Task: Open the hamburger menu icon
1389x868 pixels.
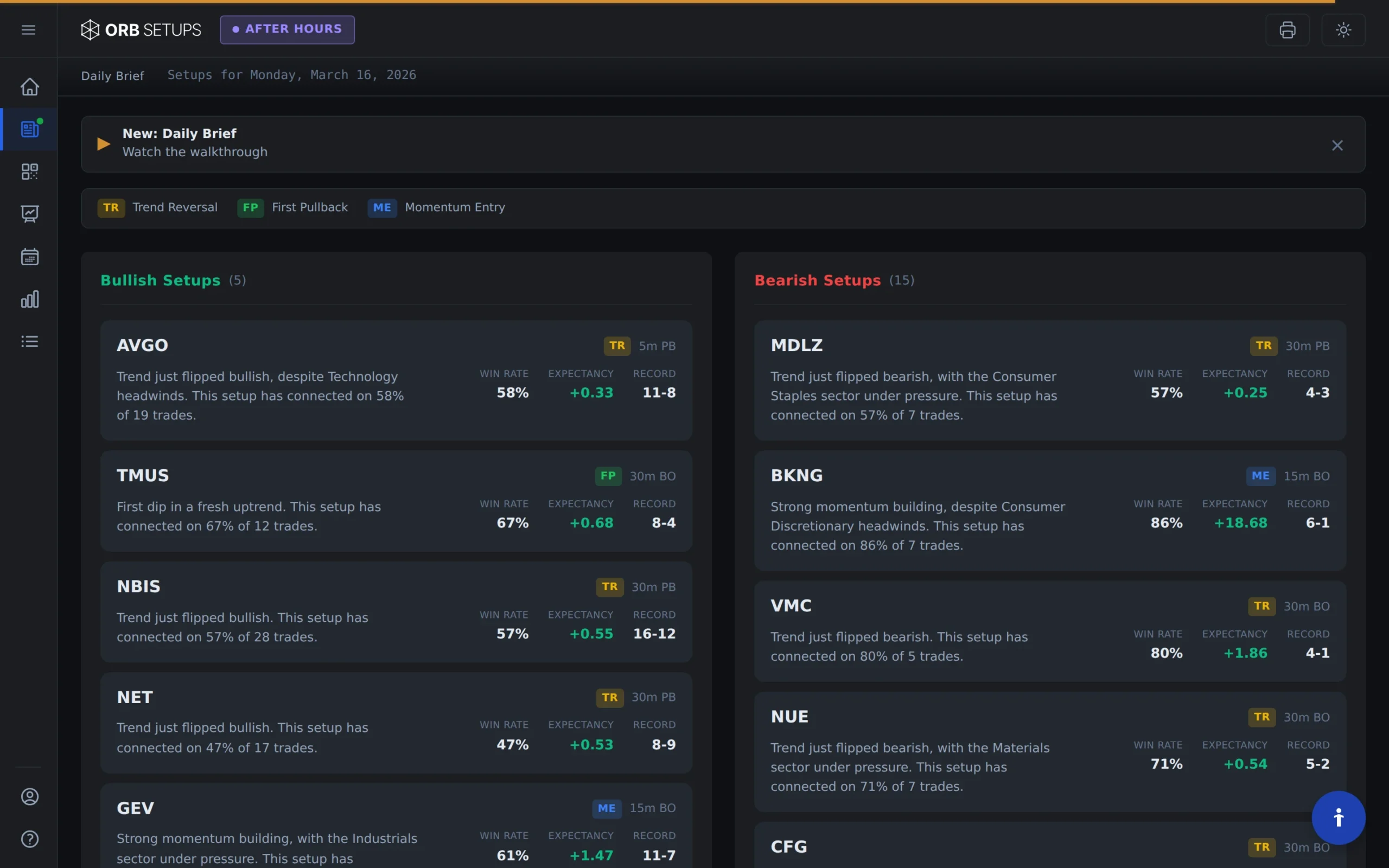Action: 28,29
